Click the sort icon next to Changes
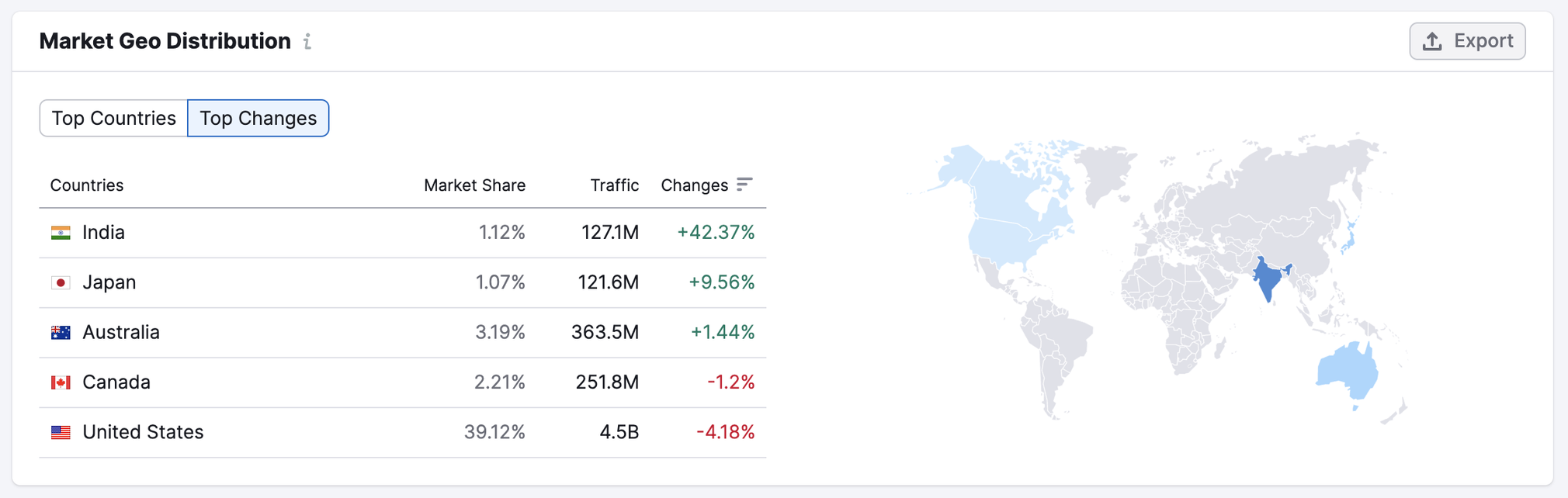Screen dimensions: 1568x498 pyautogui.click(x=744, y=185)
